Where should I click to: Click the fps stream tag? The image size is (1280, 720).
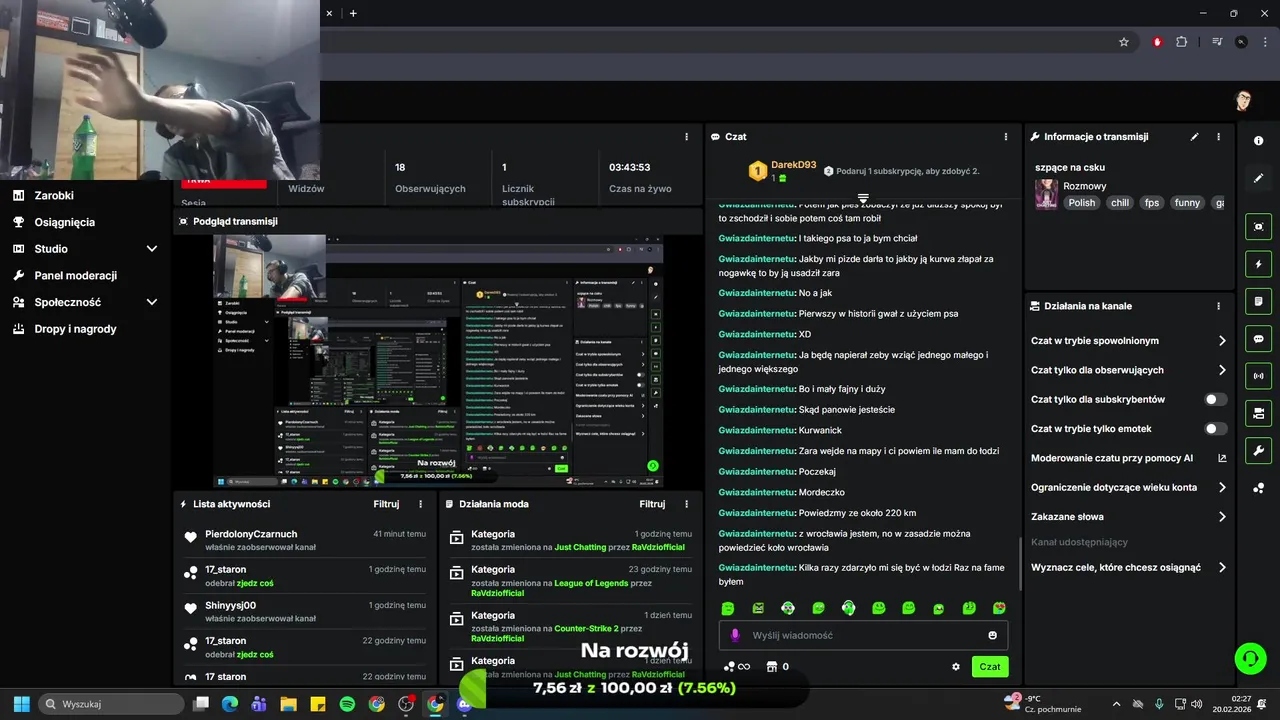[x=1152, y=202]
